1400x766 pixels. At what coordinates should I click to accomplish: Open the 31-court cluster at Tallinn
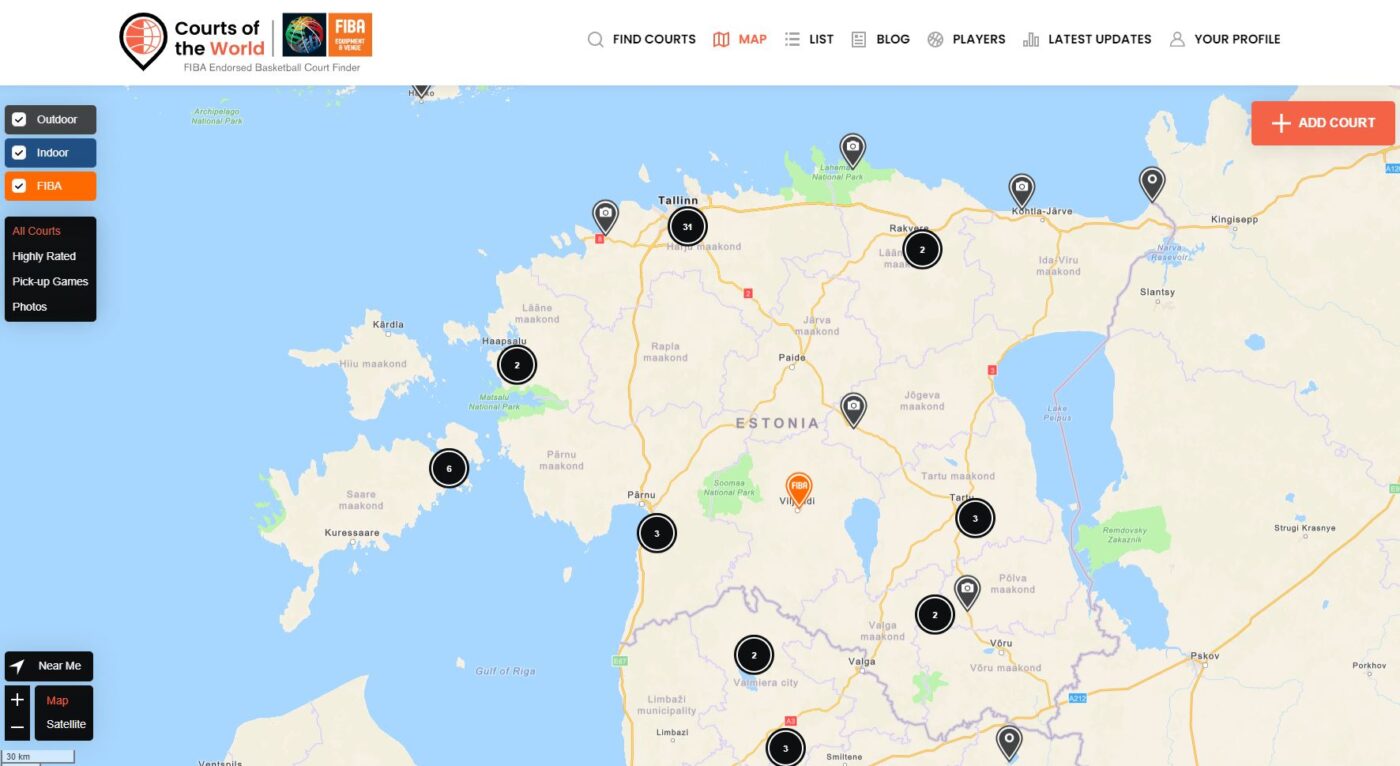[x=687, y=227]
